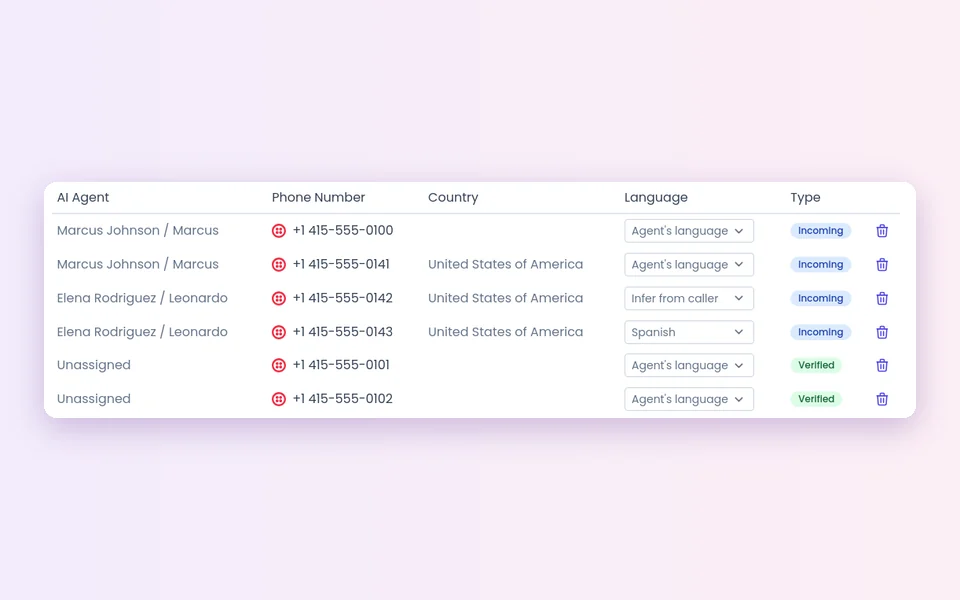
Task: Open language dropdown for +1 415-555-0101
Action: click(x=689, y=366)
